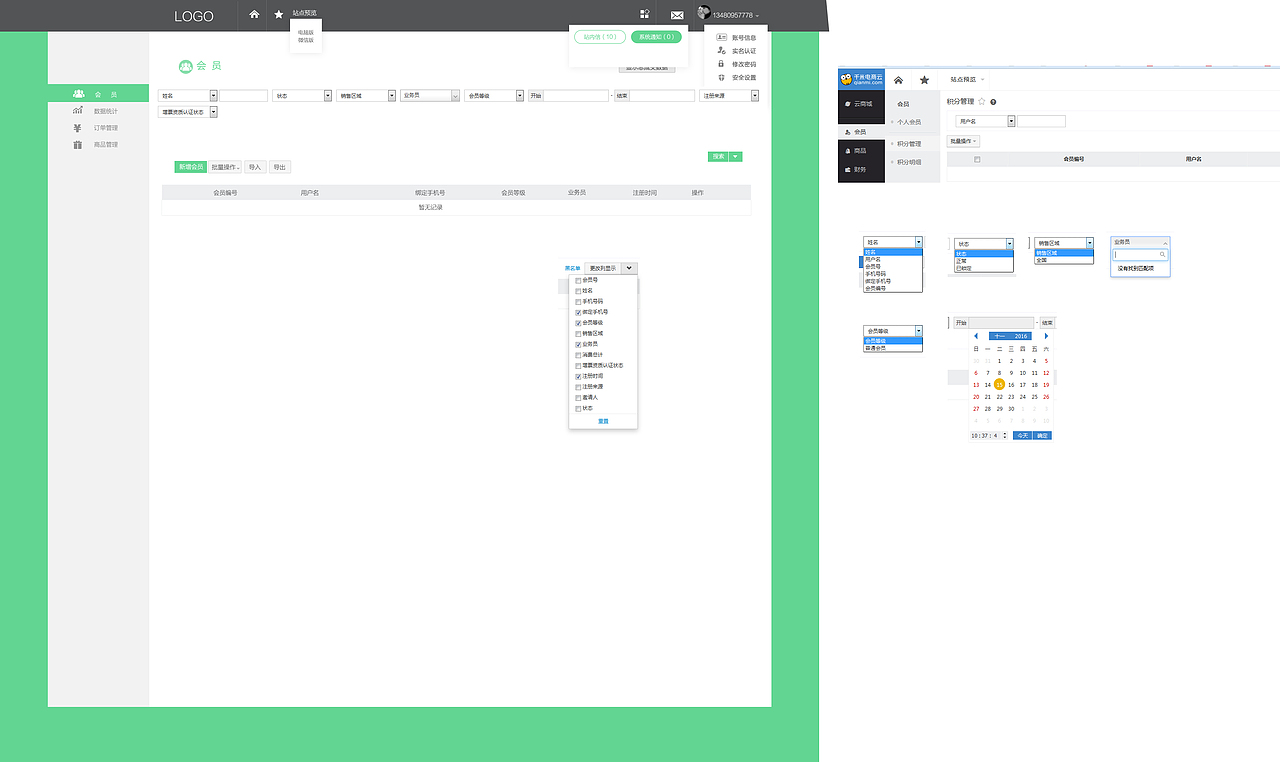Open the 业务员 combo box in main form

430,96
